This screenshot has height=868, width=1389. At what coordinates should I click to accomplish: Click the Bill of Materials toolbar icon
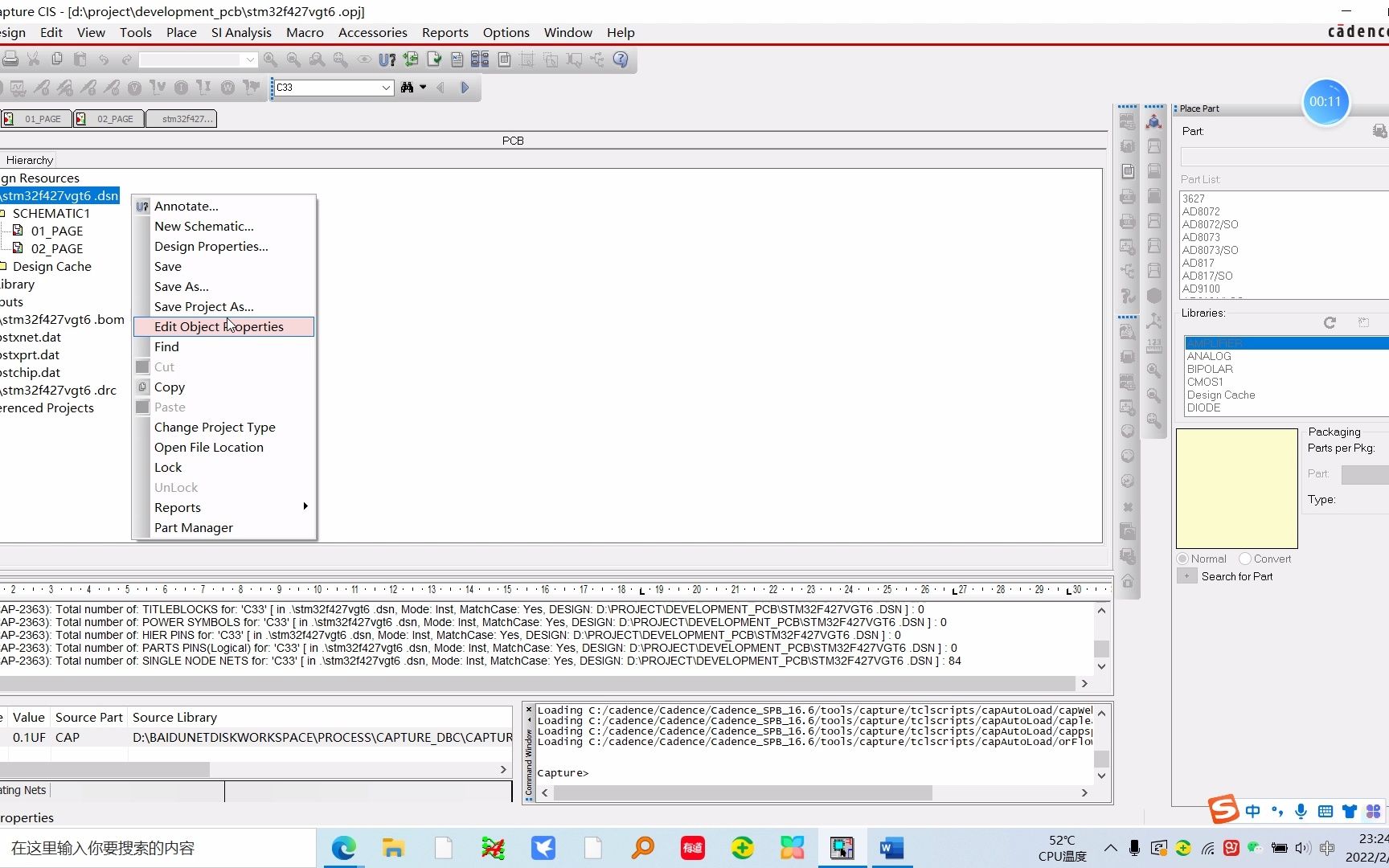[504, 59]
